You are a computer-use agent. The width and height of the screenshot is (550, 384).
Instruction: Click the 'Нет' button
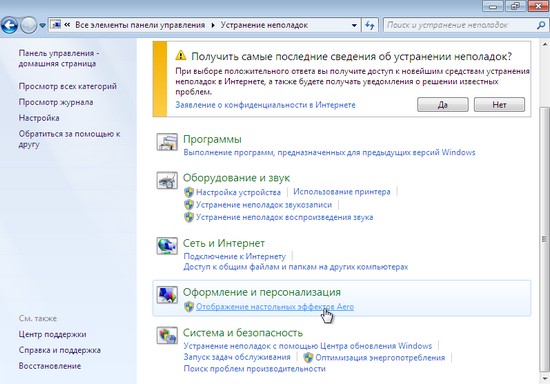pyautogui.click(x=499, y=105)
